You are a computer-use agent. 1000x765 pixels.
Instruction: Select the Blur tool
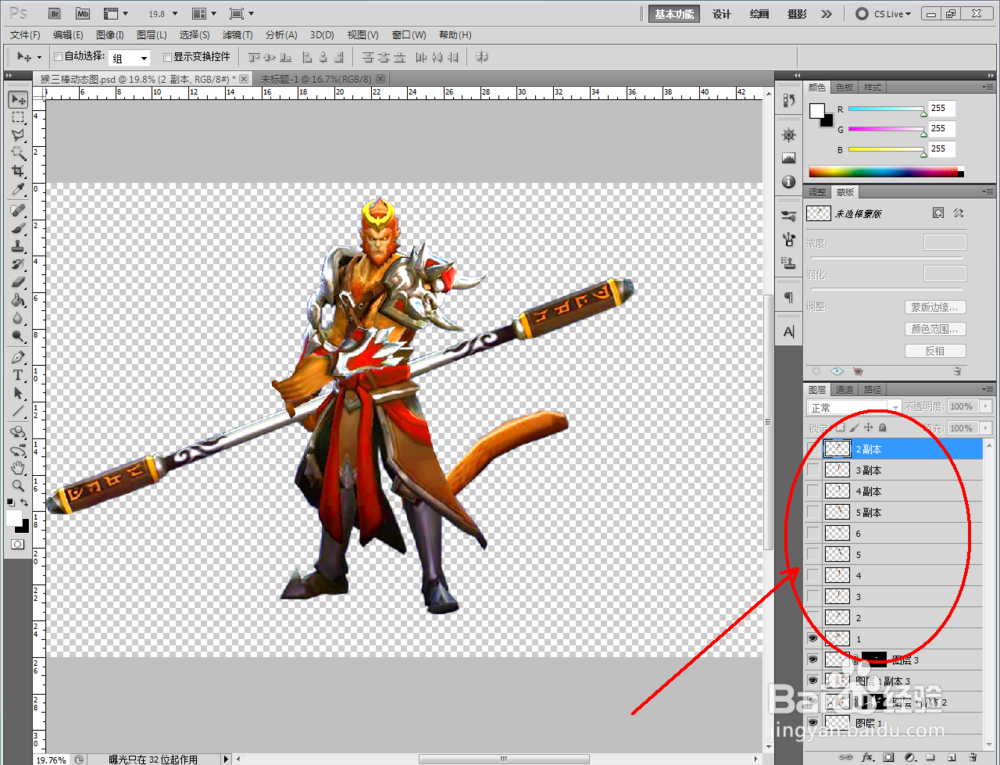[18, 317]
